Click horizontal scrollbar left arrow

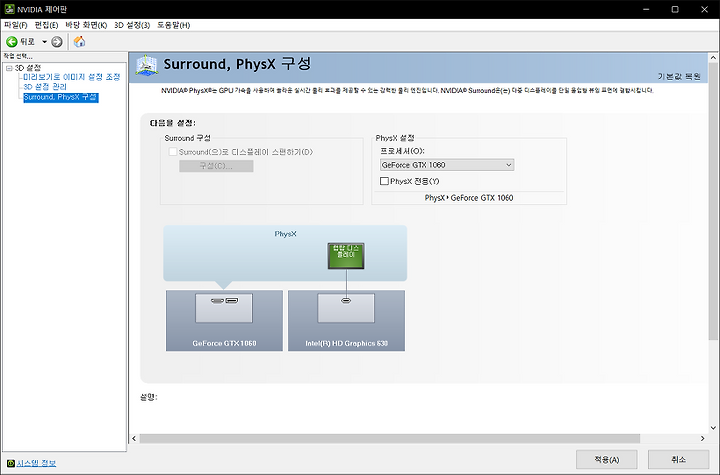tap(134, 439)
